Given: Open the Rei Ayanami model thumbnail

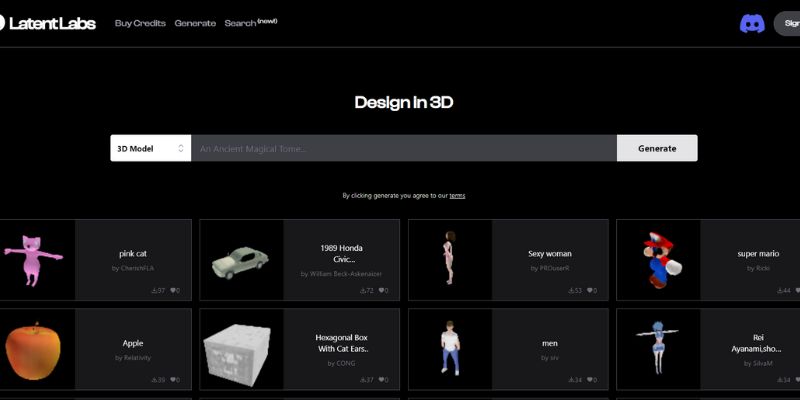Looking at the screenshot, I should [658, 349].
